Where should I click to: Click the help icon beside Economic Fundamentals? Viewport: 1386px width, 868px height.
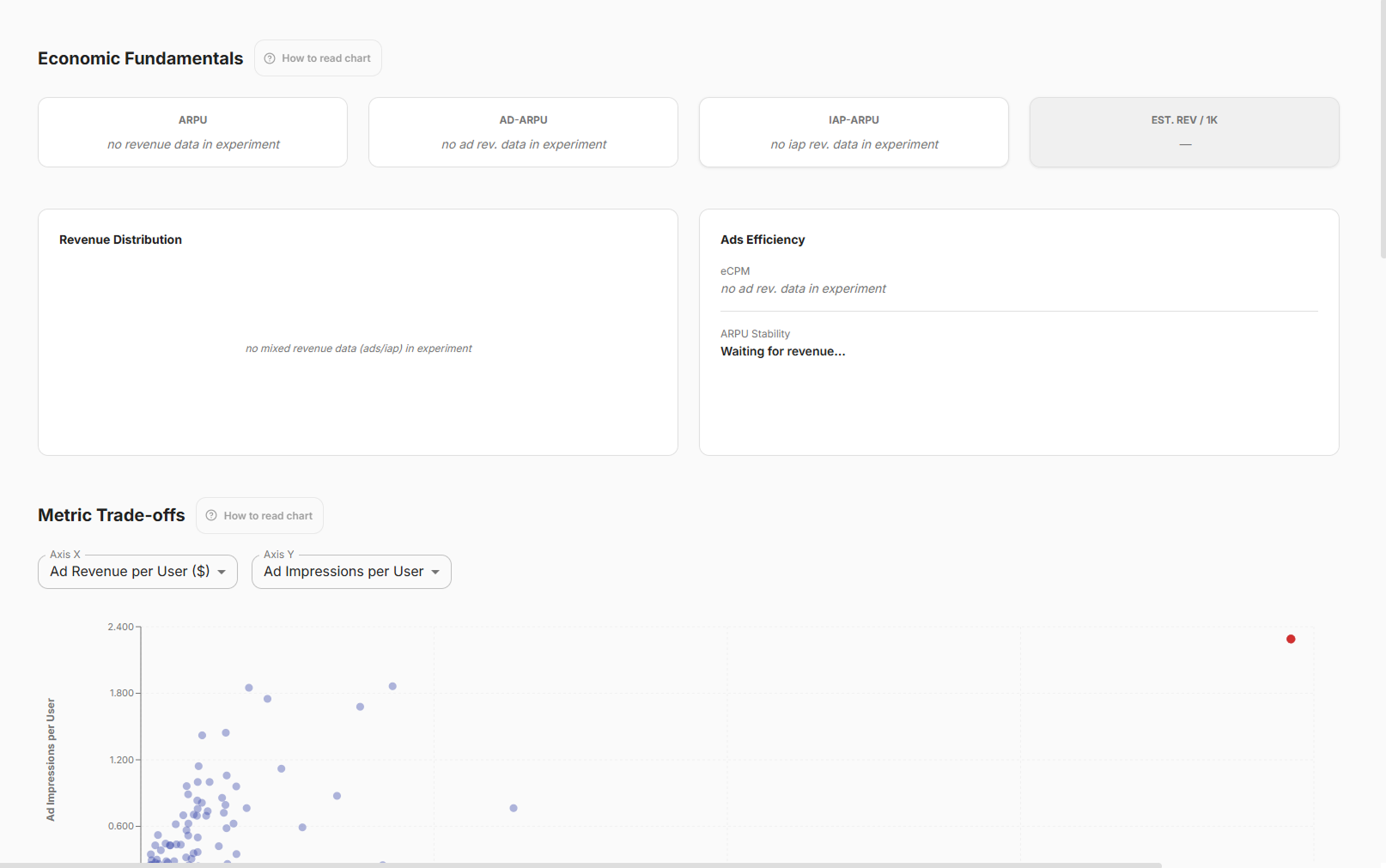pos(270,58)
